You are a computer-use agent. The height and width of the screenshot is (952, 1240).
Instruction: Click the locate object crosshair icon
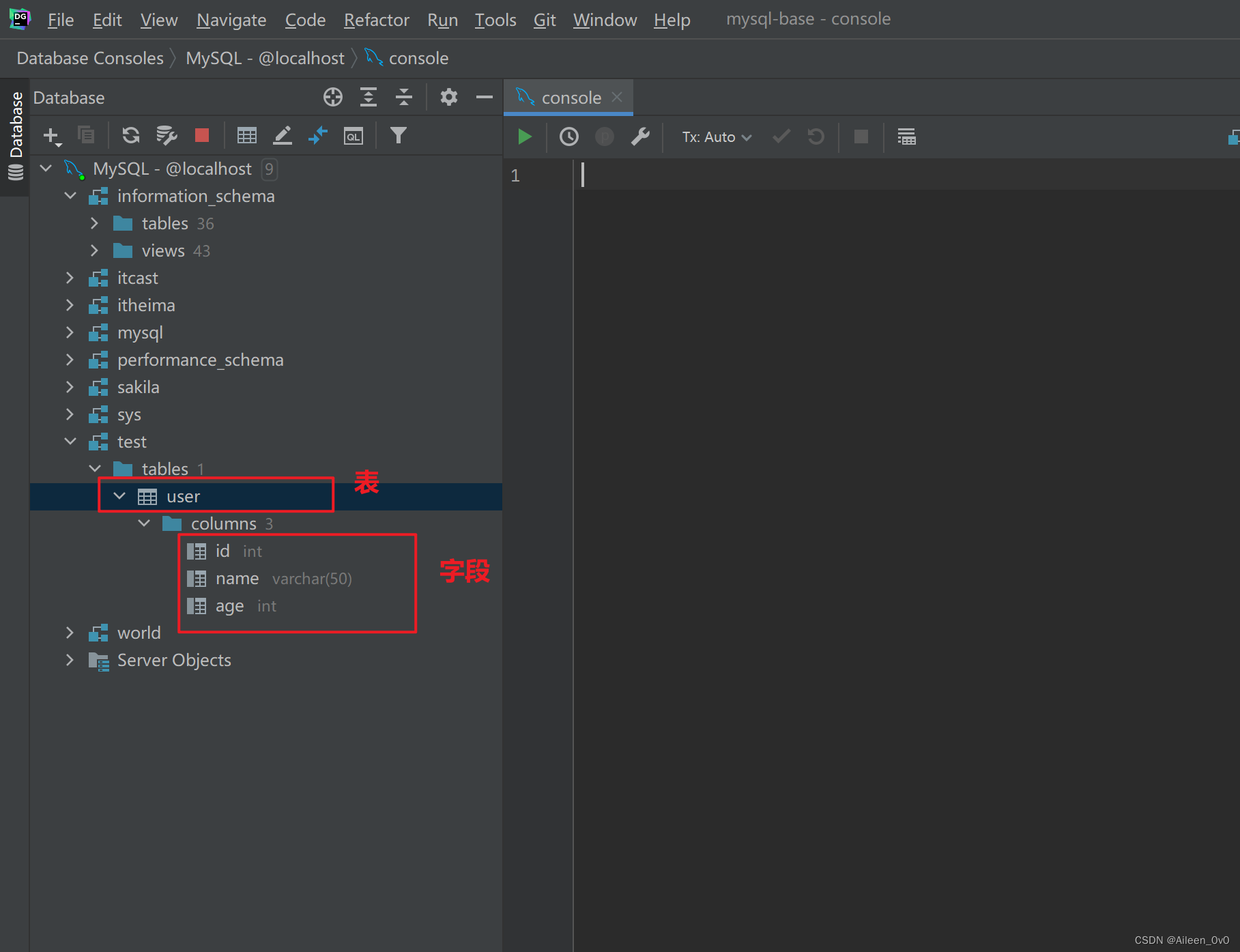[x=333, y=97]
